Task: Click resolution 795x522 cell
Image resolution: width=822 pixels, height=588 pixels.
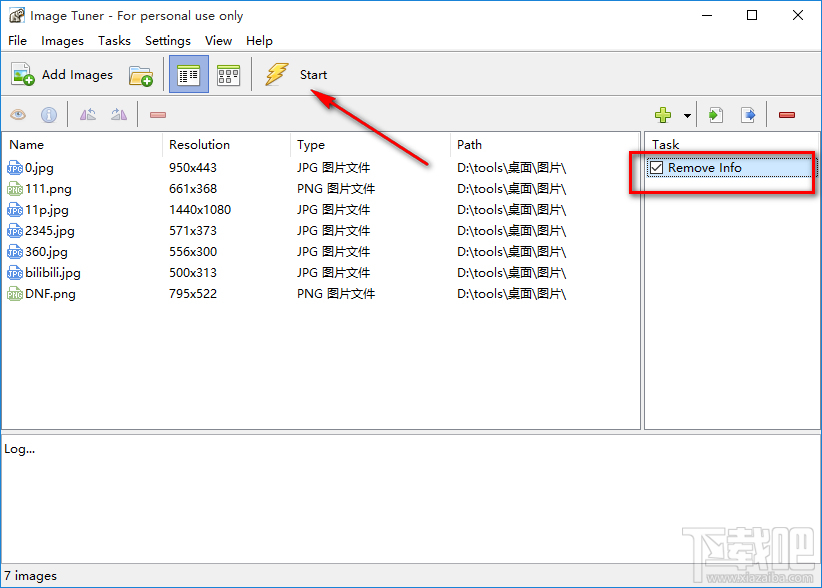Action: point(193,293)
